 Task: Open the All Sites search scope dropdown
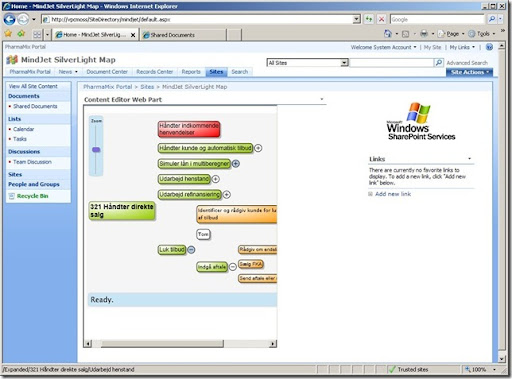pos(344,63)
